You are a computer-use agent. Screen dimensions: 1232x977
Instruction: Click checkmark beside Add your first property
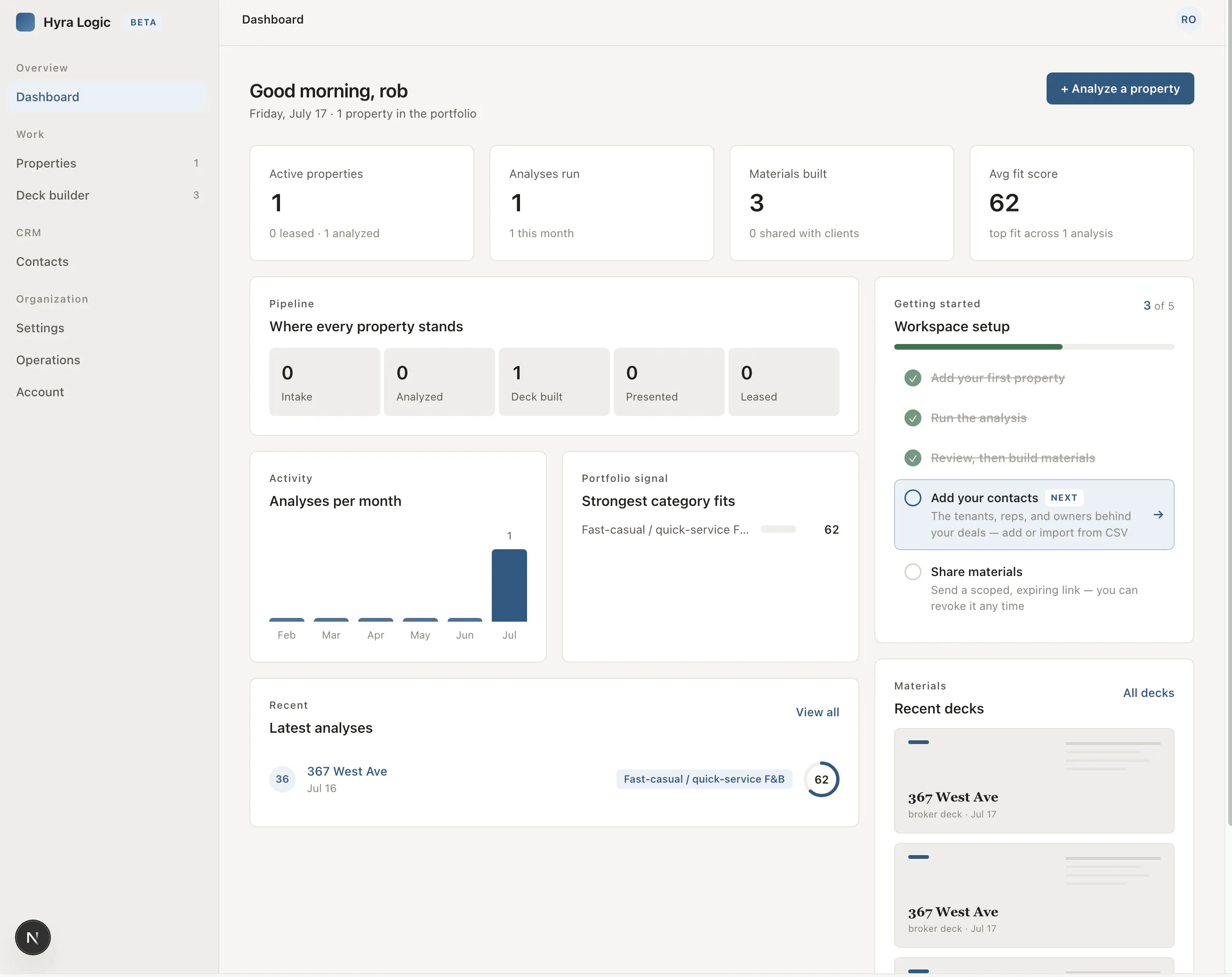[912, 377]
